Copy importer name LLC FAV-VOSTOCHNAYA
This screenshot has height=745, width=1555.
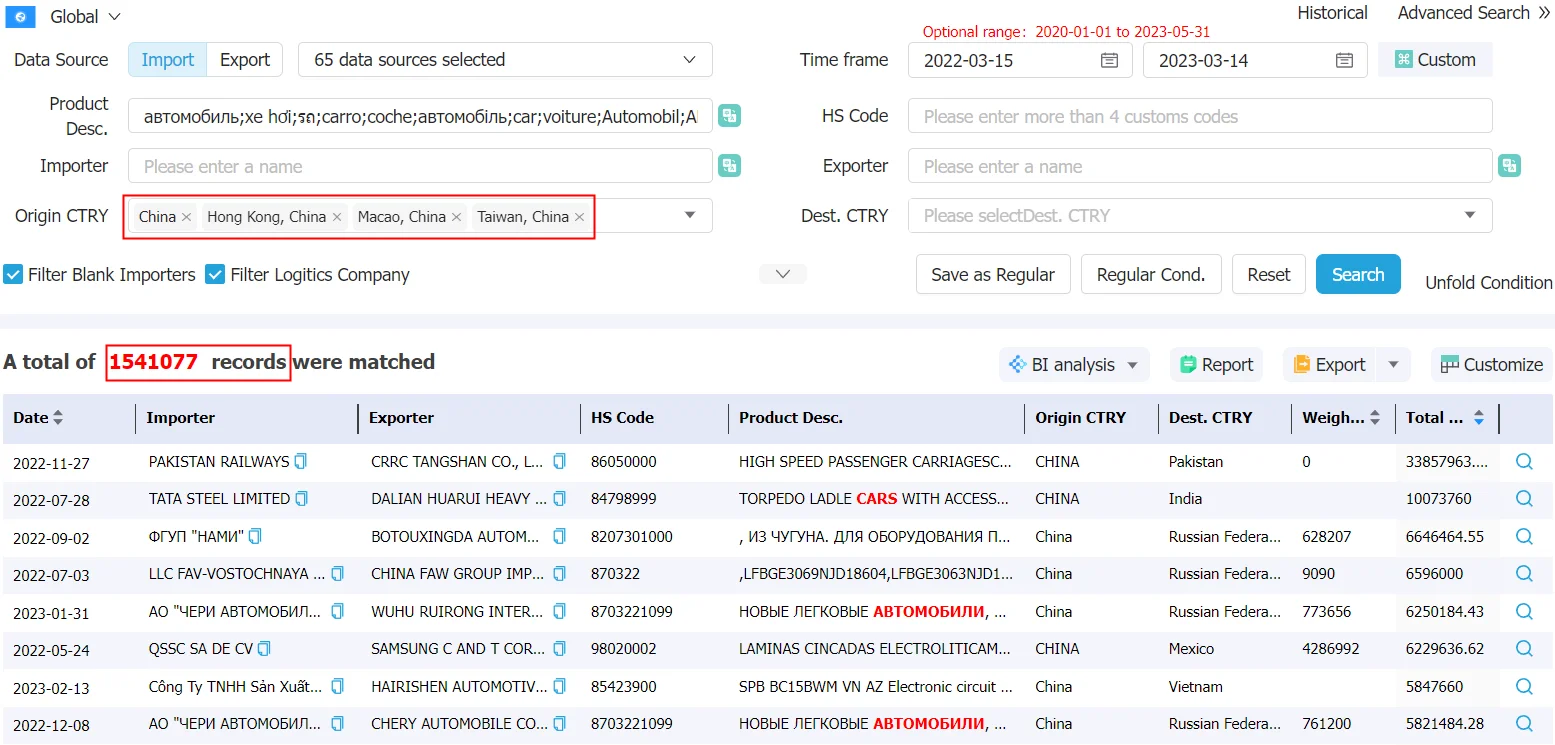(x=338, y=574)
